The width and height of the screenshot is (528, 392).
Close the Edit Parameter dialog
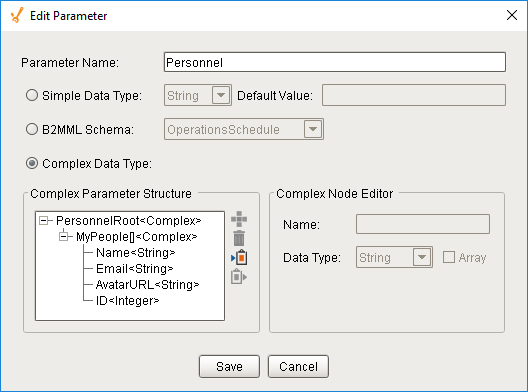(512, 15)
